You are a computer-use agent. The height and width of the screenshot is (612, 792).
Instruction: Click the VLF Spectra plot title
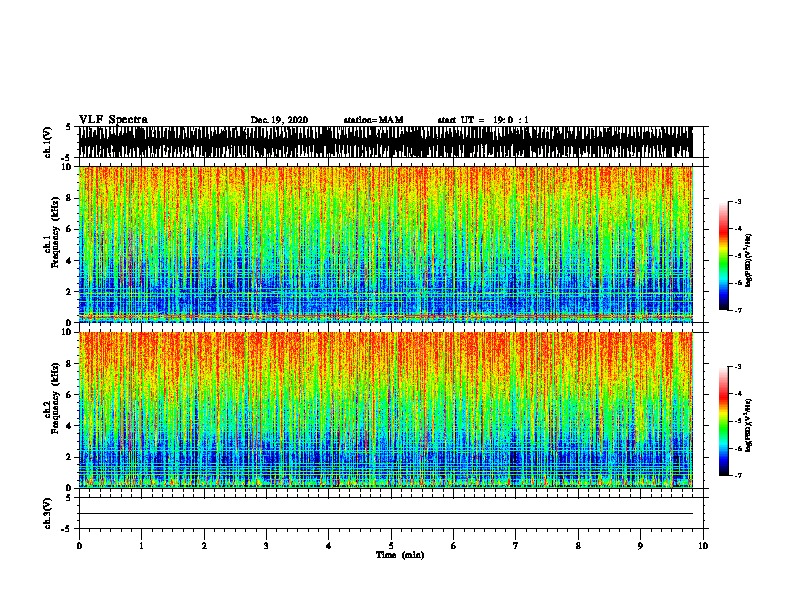(x=113, y=119)
